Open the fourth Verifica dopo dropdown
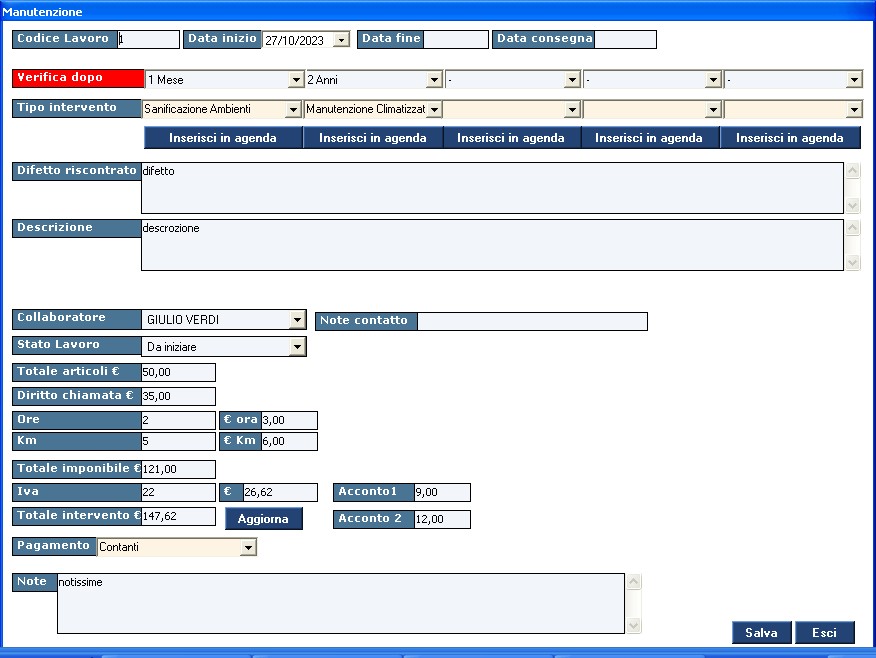Image resolution: width=876 pixels, height=658 pixels. point(713,80)
